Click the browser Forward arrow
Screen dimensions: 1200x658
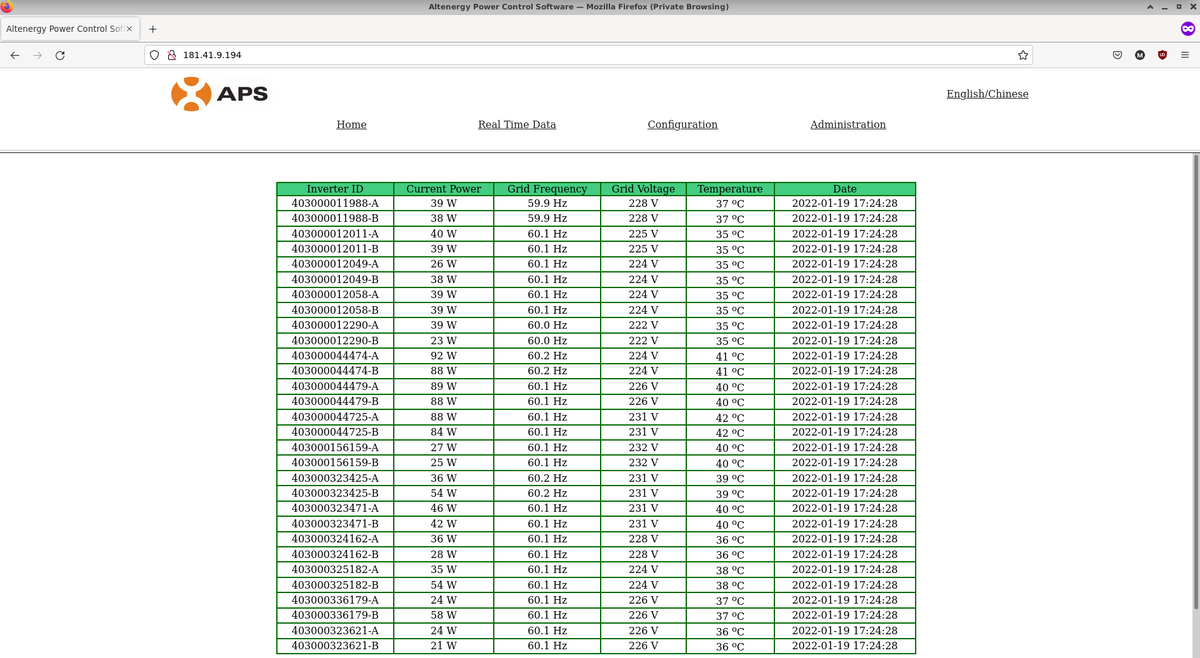click(37, 55)
